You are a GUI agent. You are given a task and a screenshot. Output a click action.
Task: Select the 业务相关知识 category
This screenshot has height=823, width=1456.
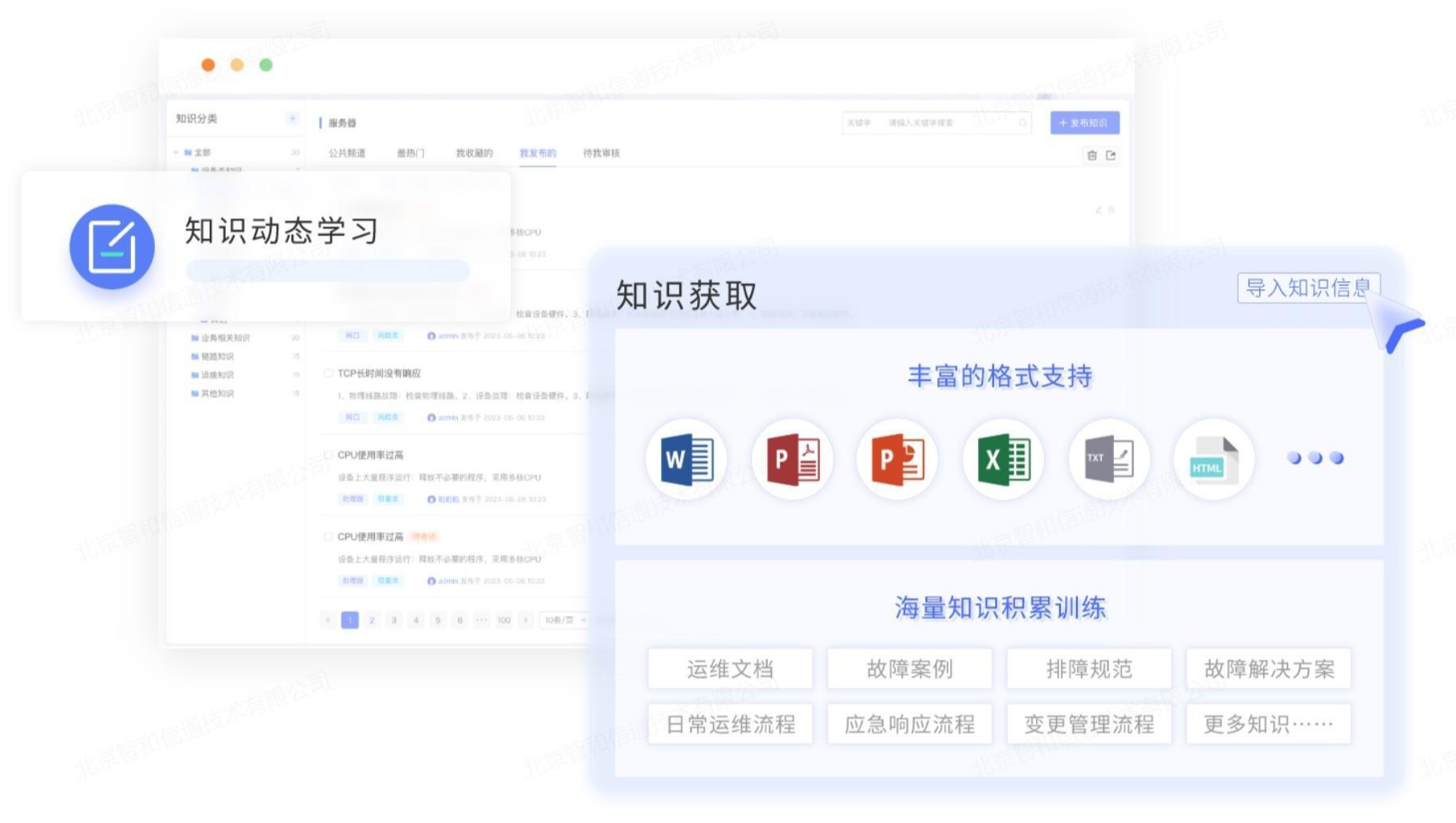click(x=226, y=338)
